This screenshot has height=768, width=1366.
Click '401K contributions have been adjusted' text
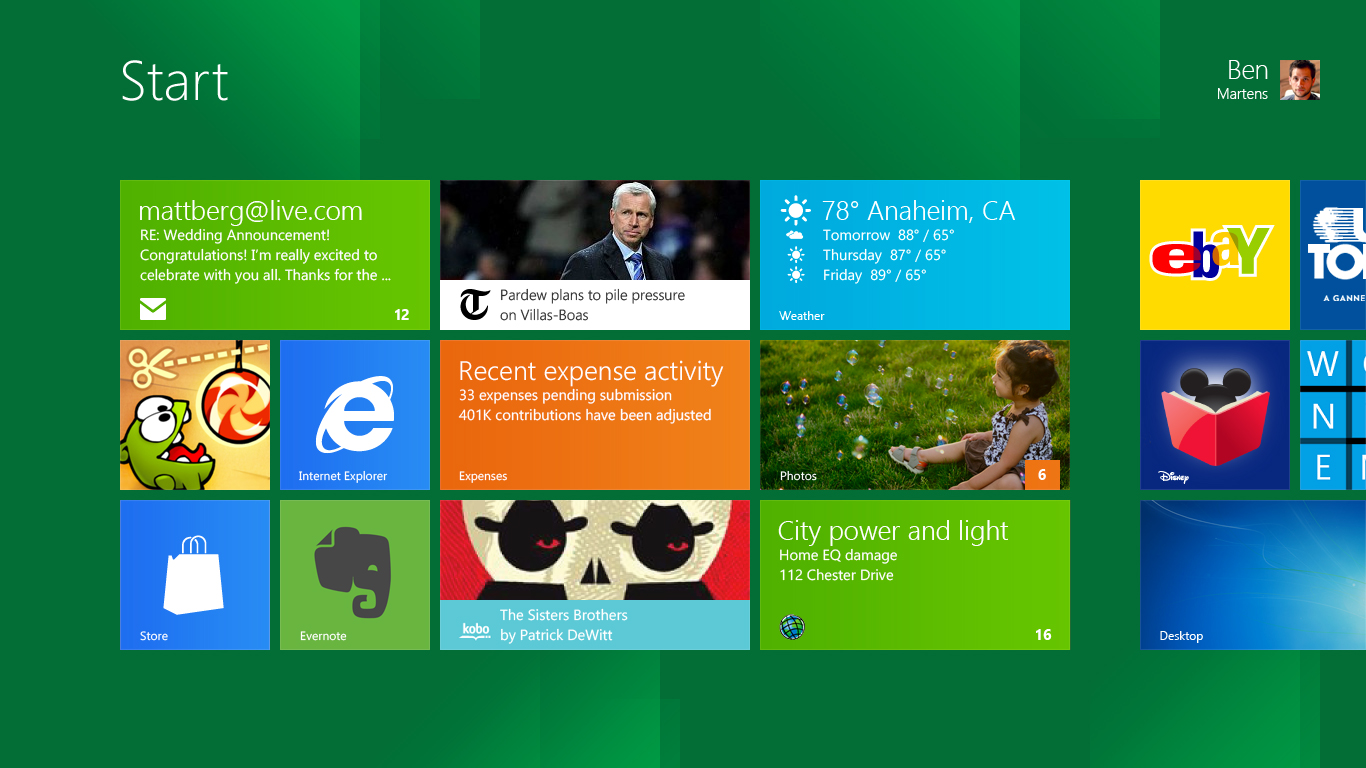[x=585, y=415]
